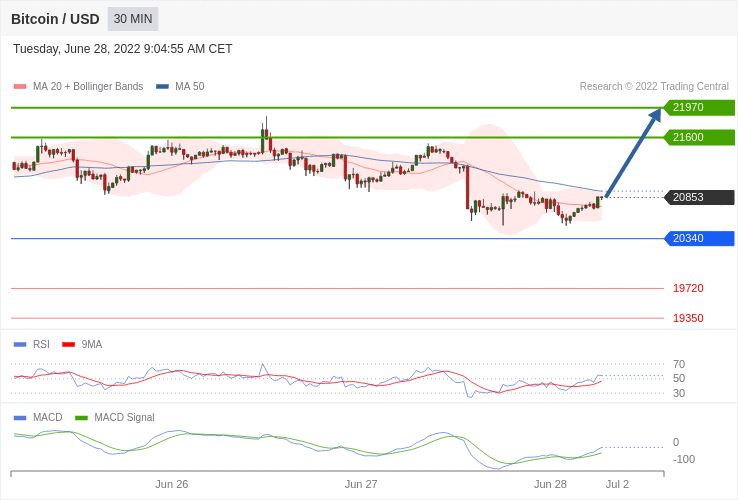Click the MACD -100 axis value
Screen dimensions: 738x500
point(683,459)
